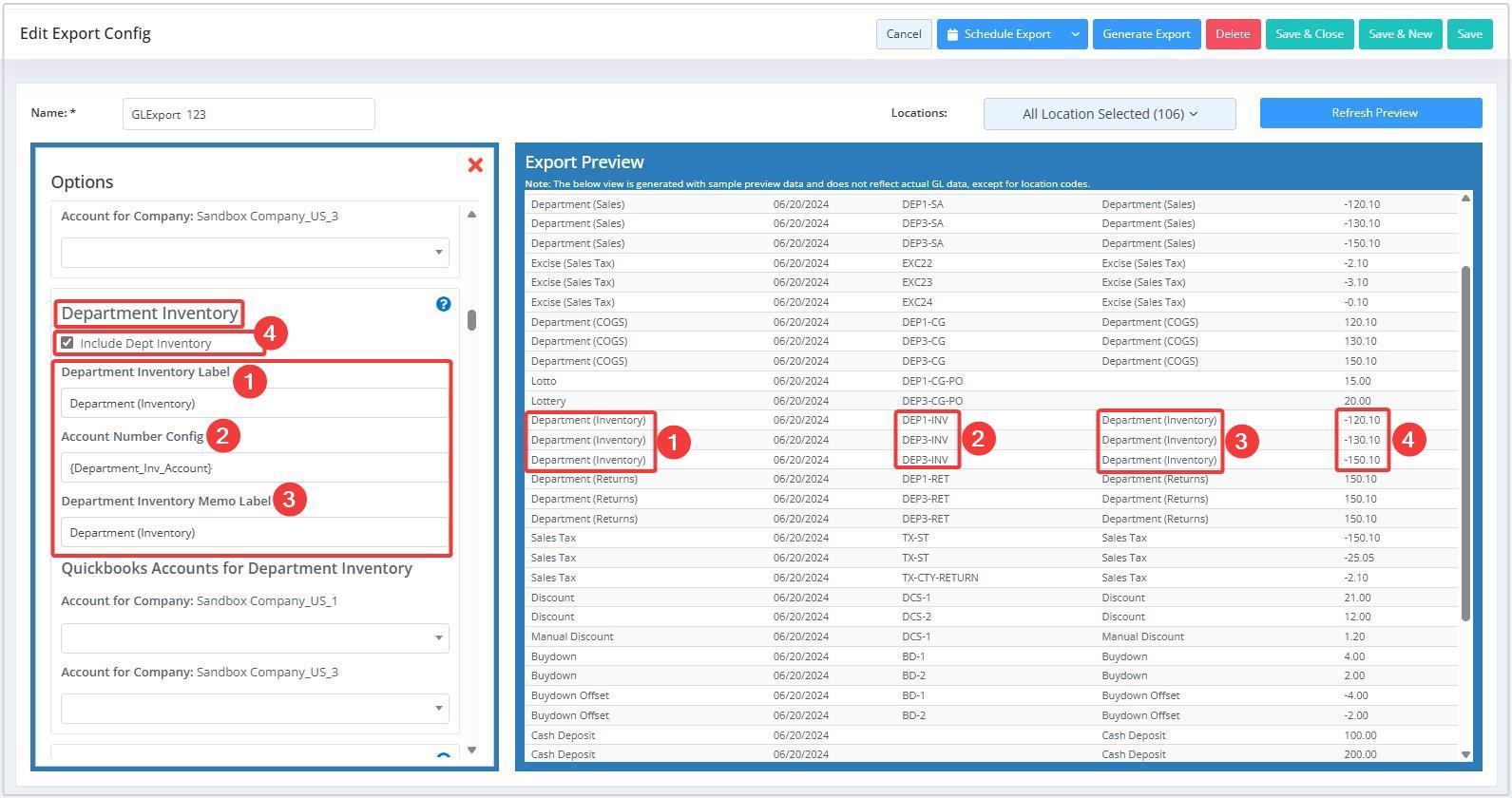Viewport: 1512px width, 798px height.
Task: Click the Cancel button
Action: click(903, 34)
